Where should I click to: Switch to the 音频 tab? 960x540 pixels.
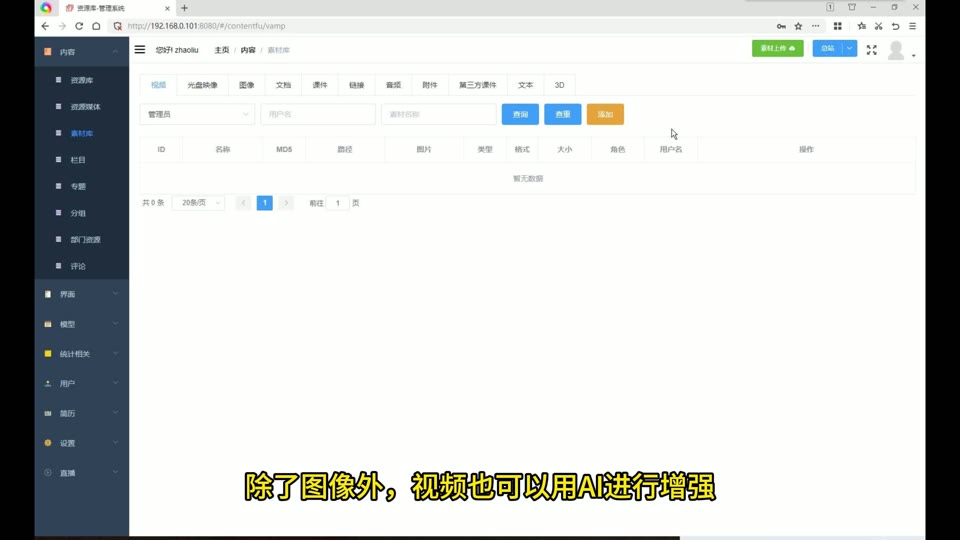[393, 85]
